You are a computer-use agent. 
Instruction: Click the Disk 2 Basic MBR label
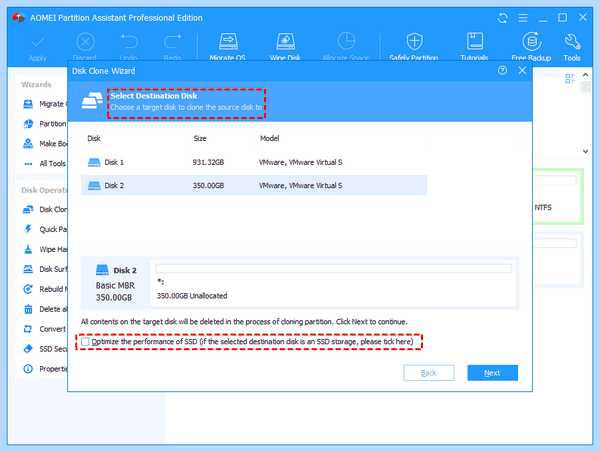pos(115,284)
